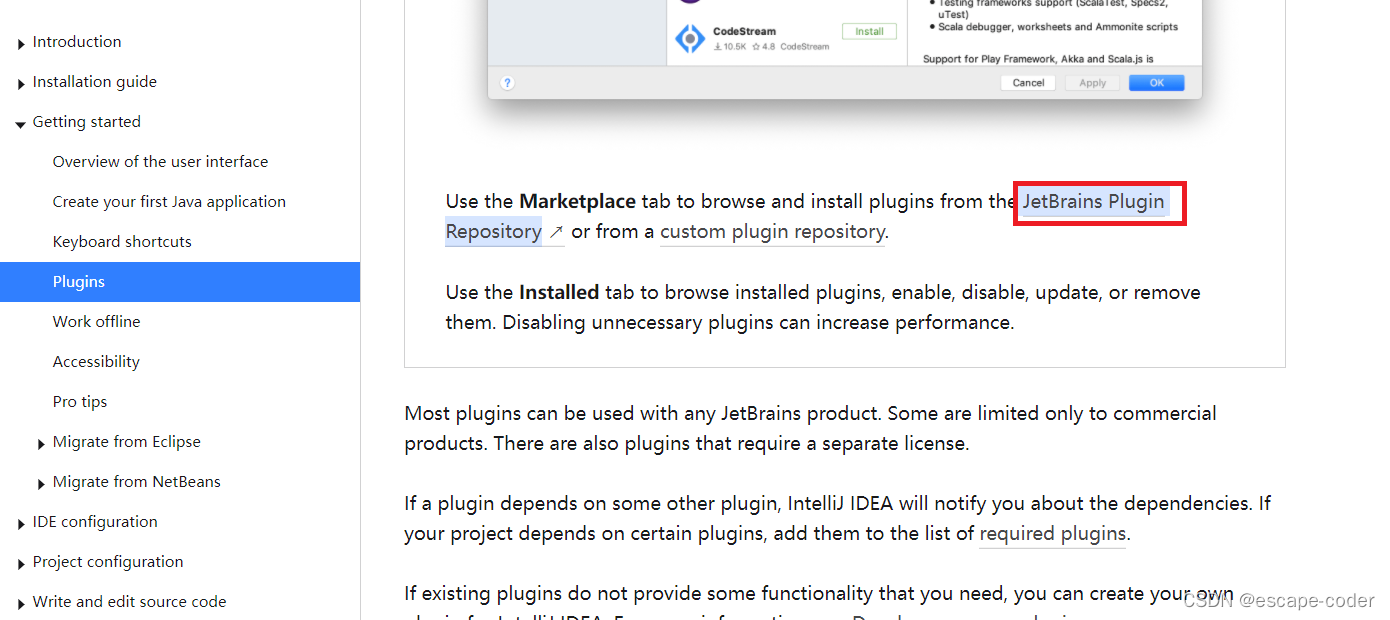Image resolution: width=1390 pixels, height=620 pixels.
Task: Open the Installation guide topic
Action: click(95, 81)
